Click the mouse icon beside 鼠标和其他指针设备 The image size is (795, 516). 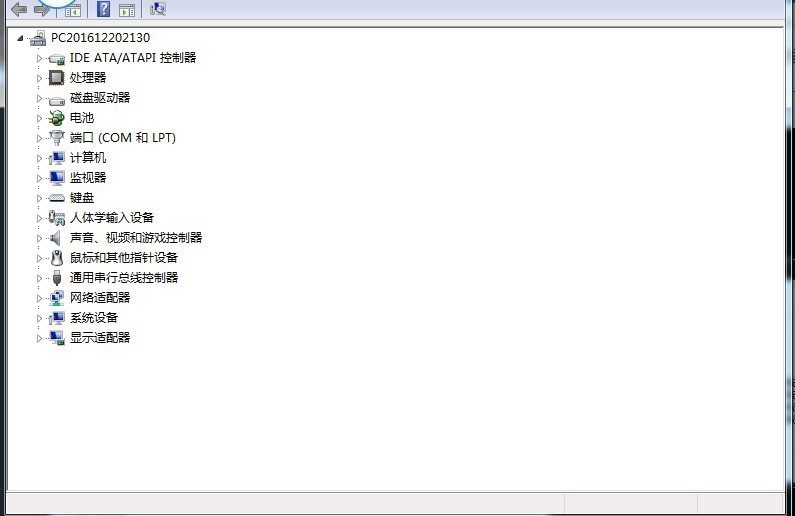point(57,258)
